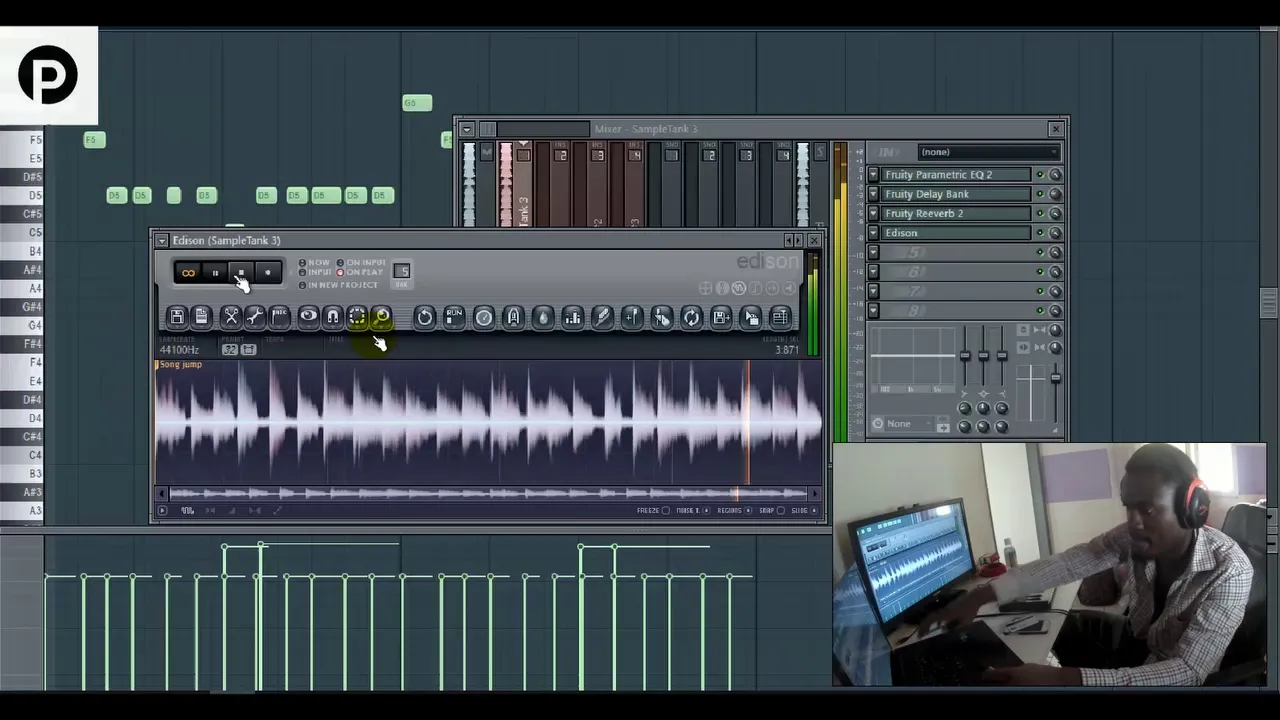Open the scissors Edit menu in Edison
This screenshot has height=720, width=1280.
tap(231, 317)
